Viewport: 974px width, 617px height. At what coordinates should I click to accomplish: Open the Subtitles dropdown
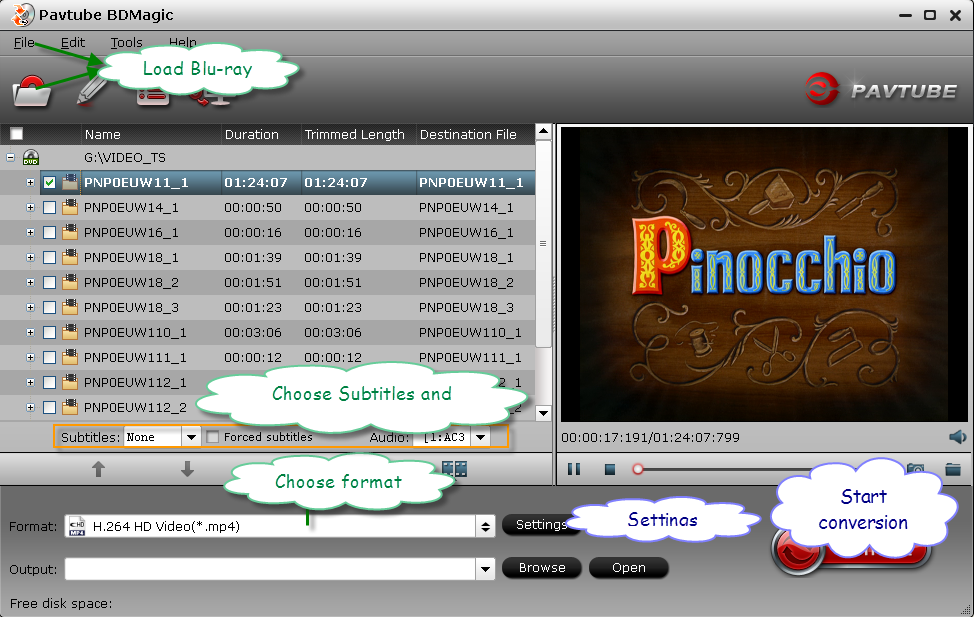point(191,437)
